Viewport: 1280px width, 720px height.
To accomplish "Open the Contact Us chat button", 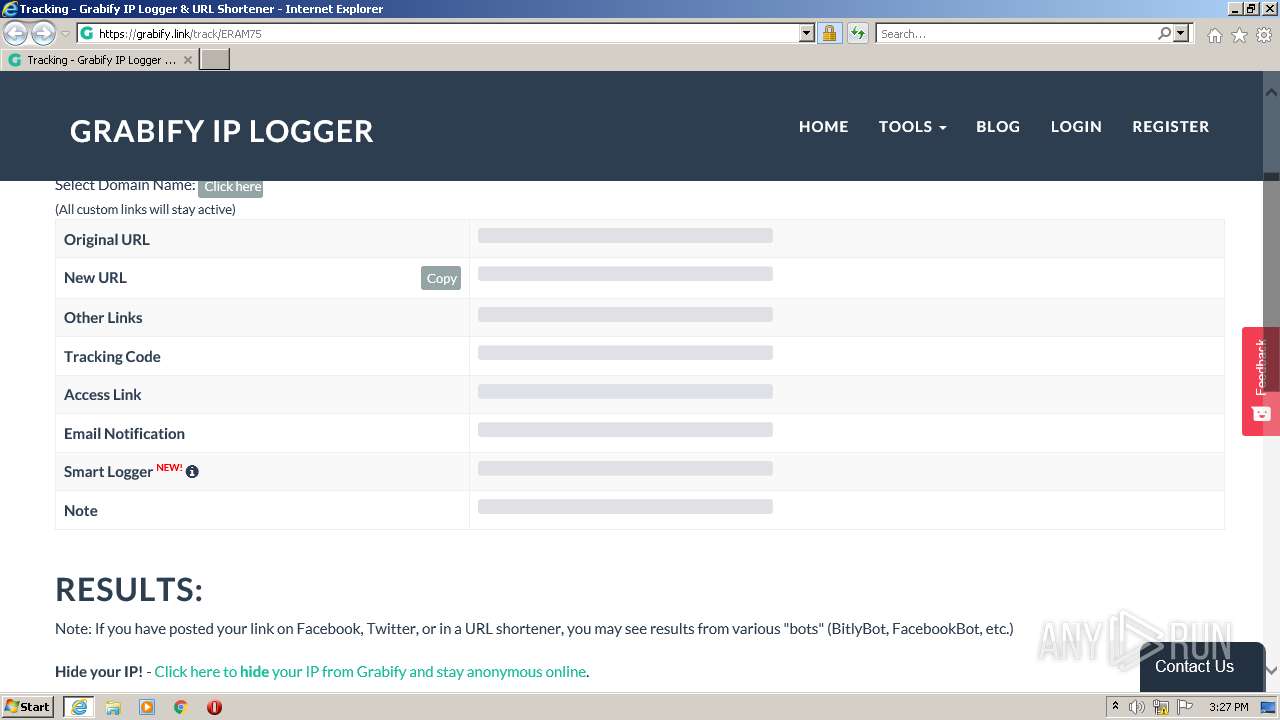I will click(x=1202, y=666).
